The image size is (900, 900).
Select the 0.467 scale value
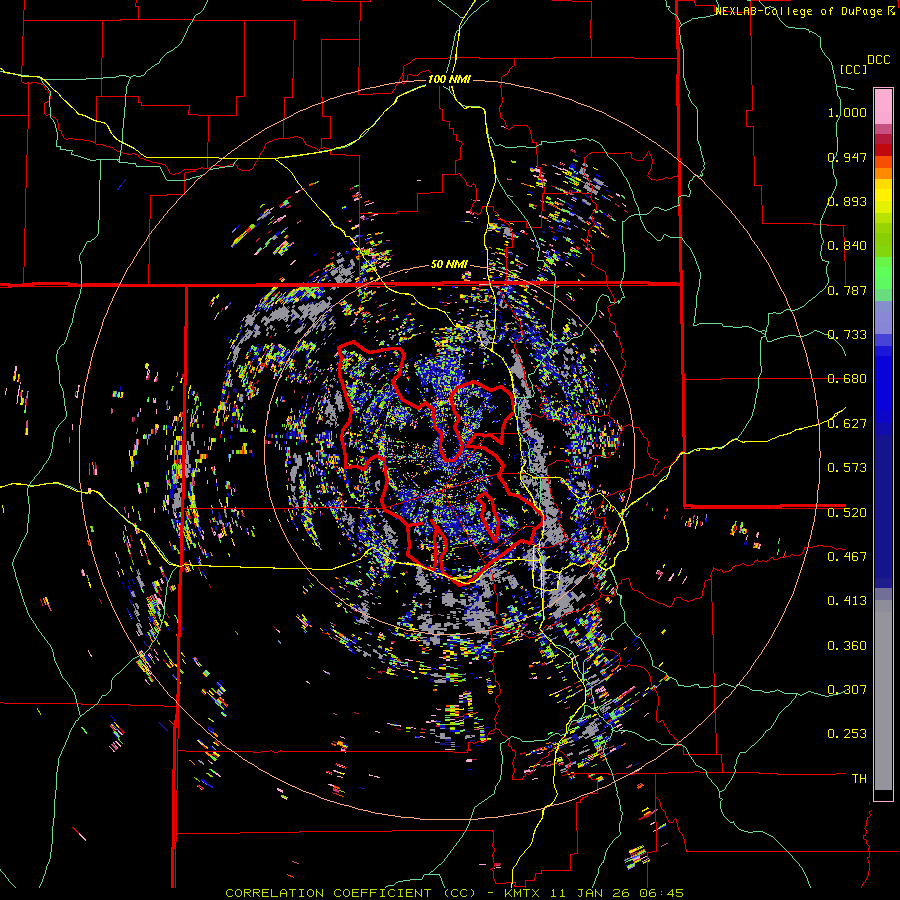tap(847, 557)
